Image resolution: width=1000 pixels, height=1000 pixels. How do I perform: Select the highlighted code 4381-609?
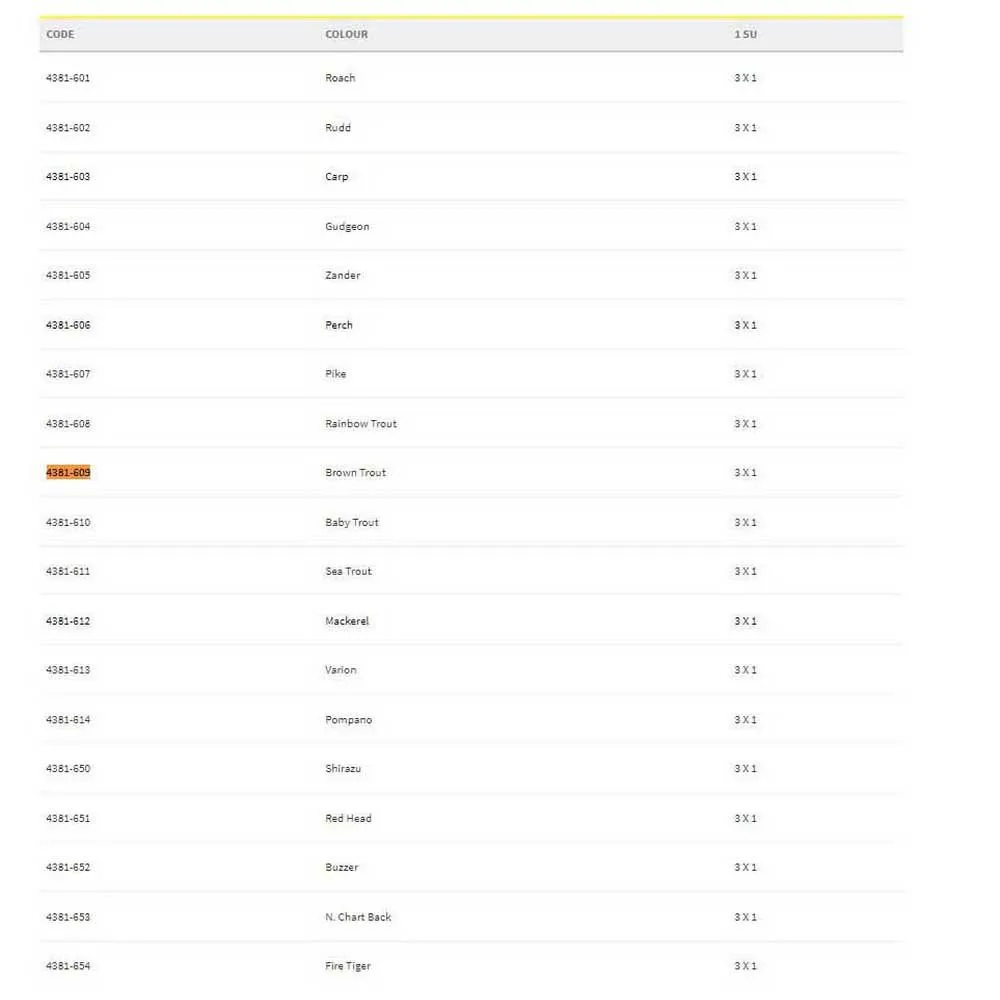pos(68,472)
